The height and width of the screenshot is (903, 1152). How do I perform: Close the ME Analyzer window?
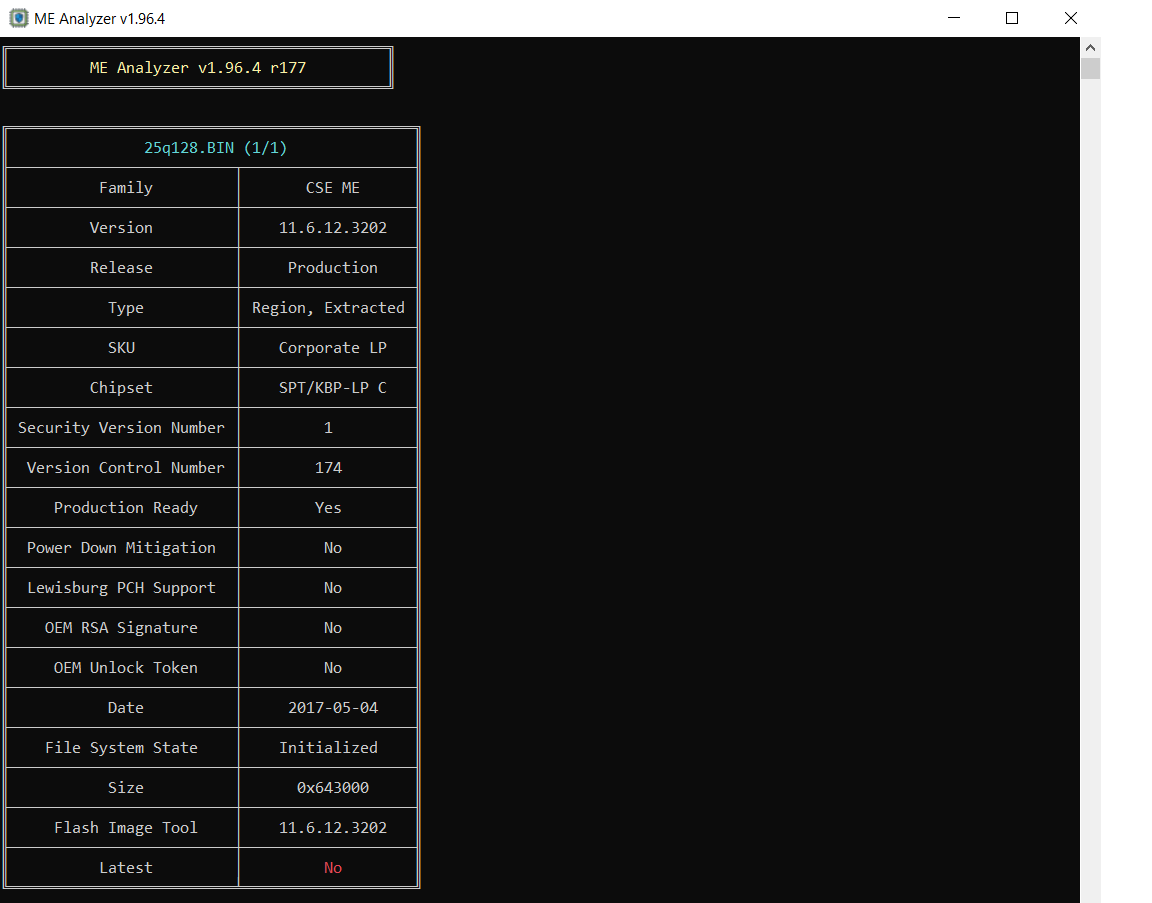coord(1070,18)
